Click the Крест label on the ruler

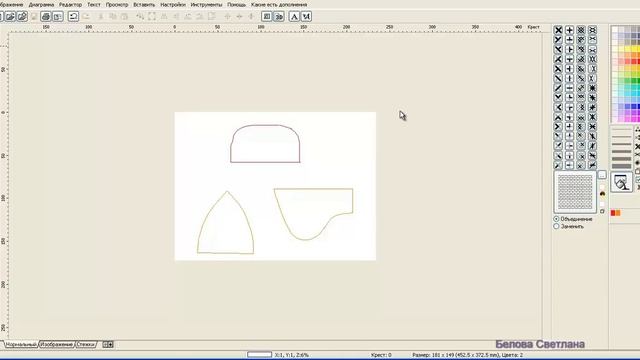click(533, 27)
